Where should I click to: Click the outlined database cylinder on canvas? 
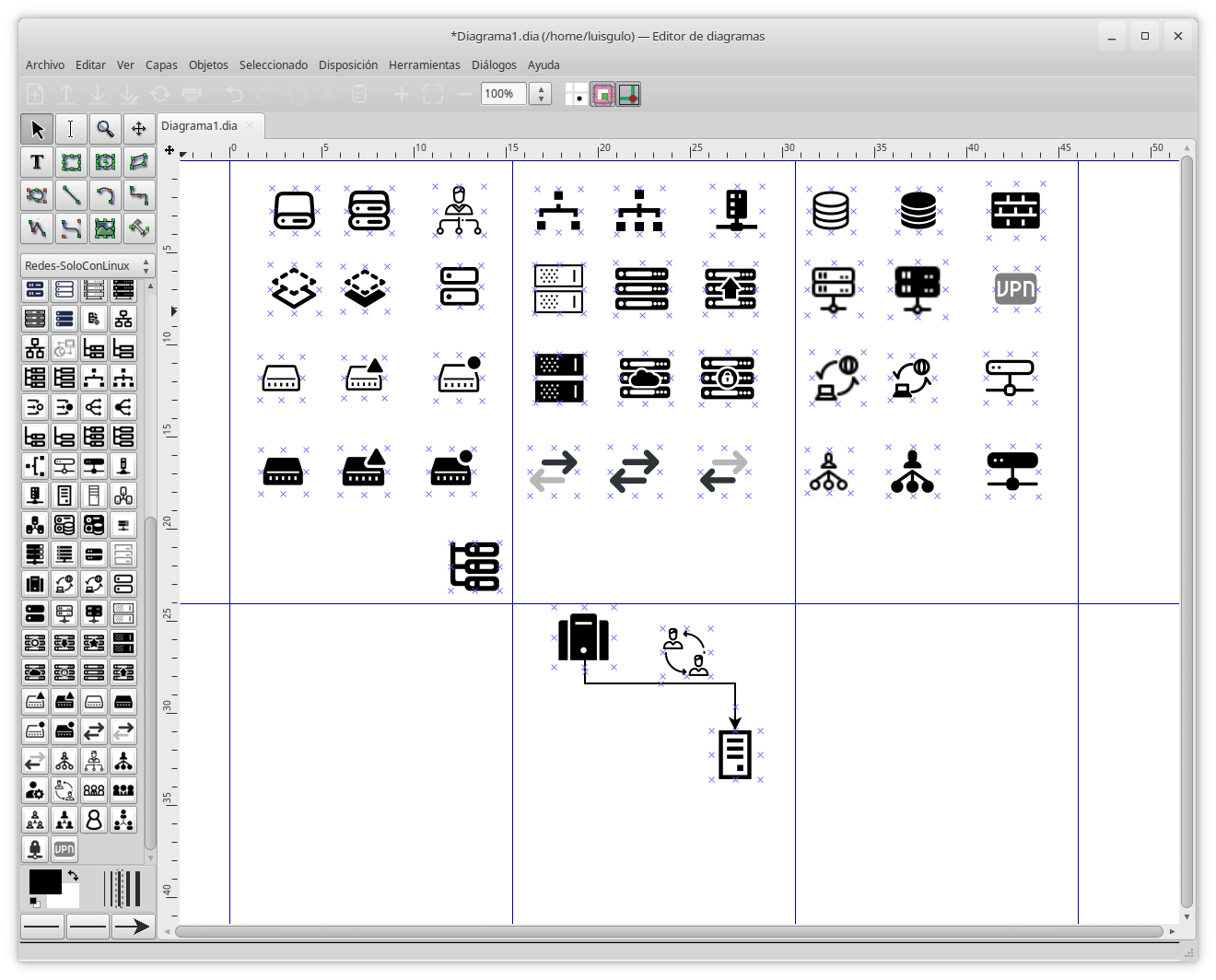point(831,210)
